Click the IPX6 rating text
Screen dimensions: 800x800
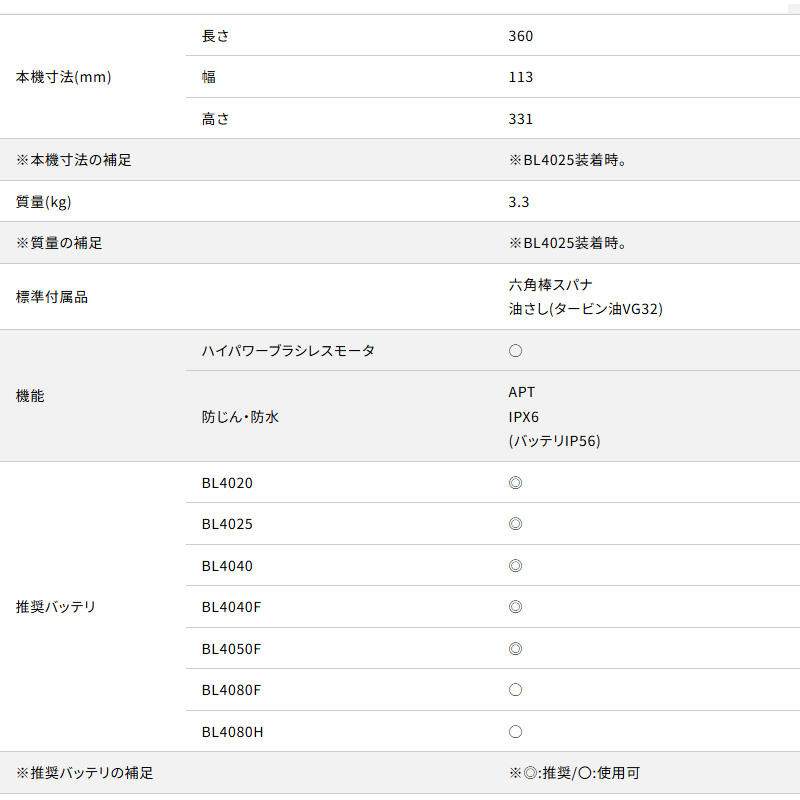(x=524, y=417)
